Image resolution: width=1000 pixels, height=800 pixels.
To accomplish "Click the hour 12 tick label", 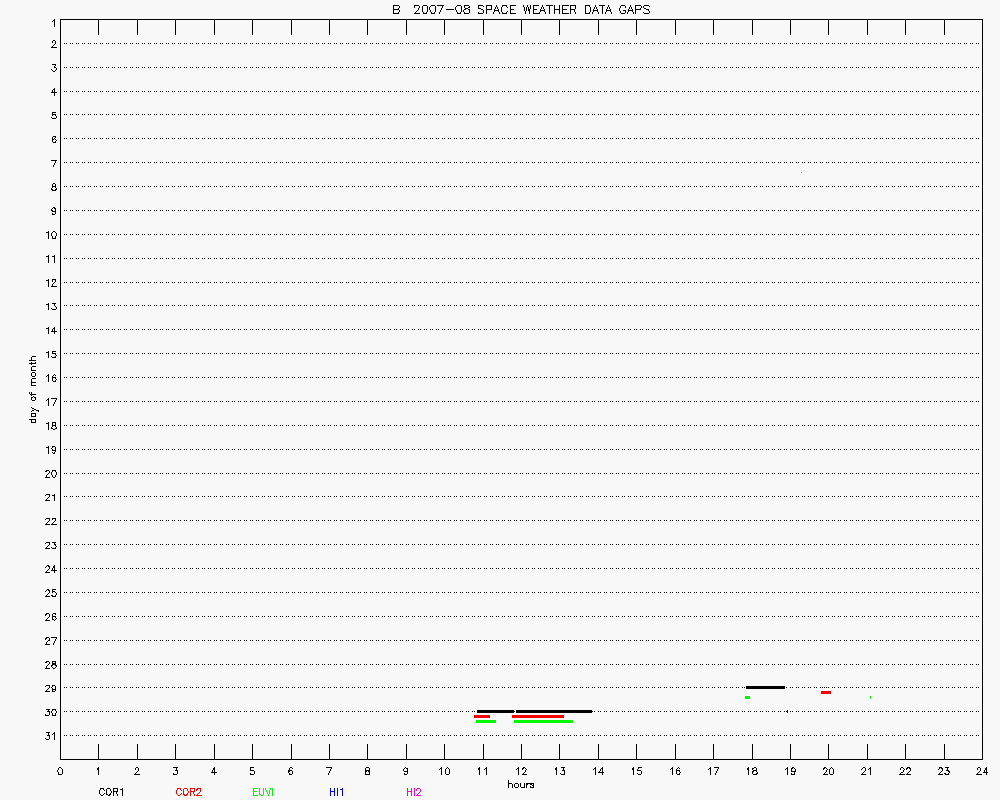I will [x=521, y=771].
